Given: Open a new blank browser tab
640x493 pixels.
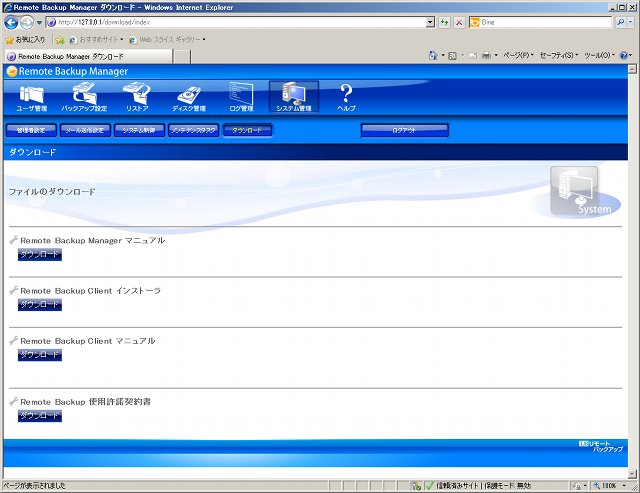Looking at the screenshot, I should [182, 57].
